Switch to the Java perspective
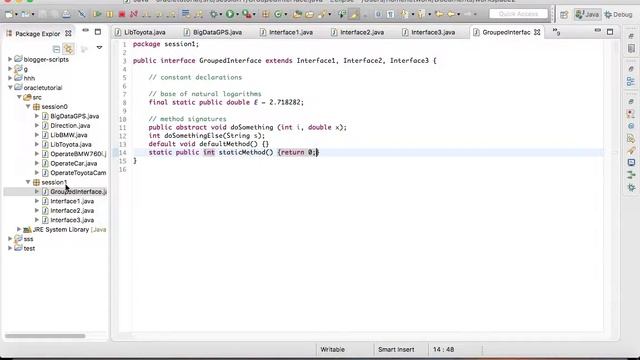The height and width of the screenshot is (360, 640). coord(587,15)
